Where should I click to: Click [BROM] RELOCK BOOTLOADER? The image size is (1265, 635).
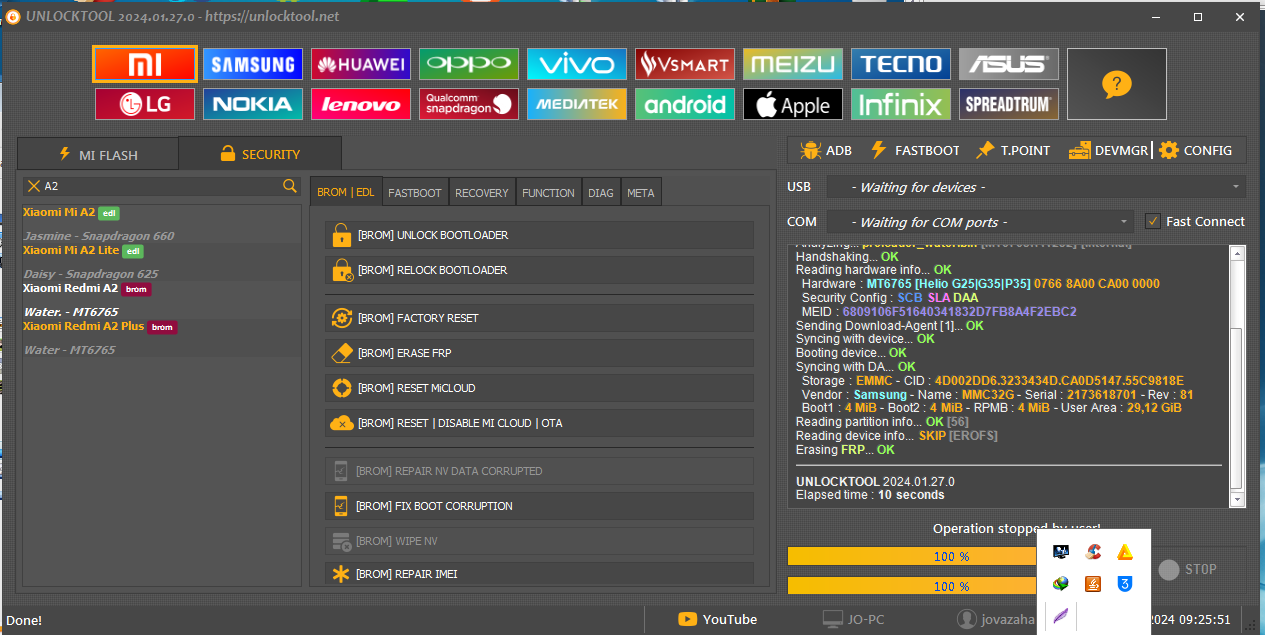tap(539, 270)
